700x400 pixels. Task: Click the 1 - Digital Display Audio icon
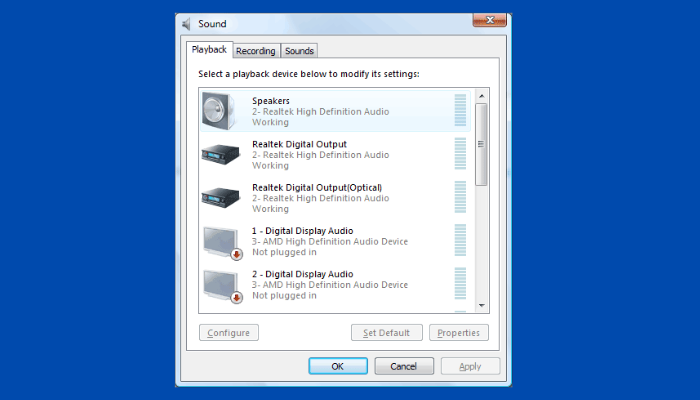coord(221,241)
